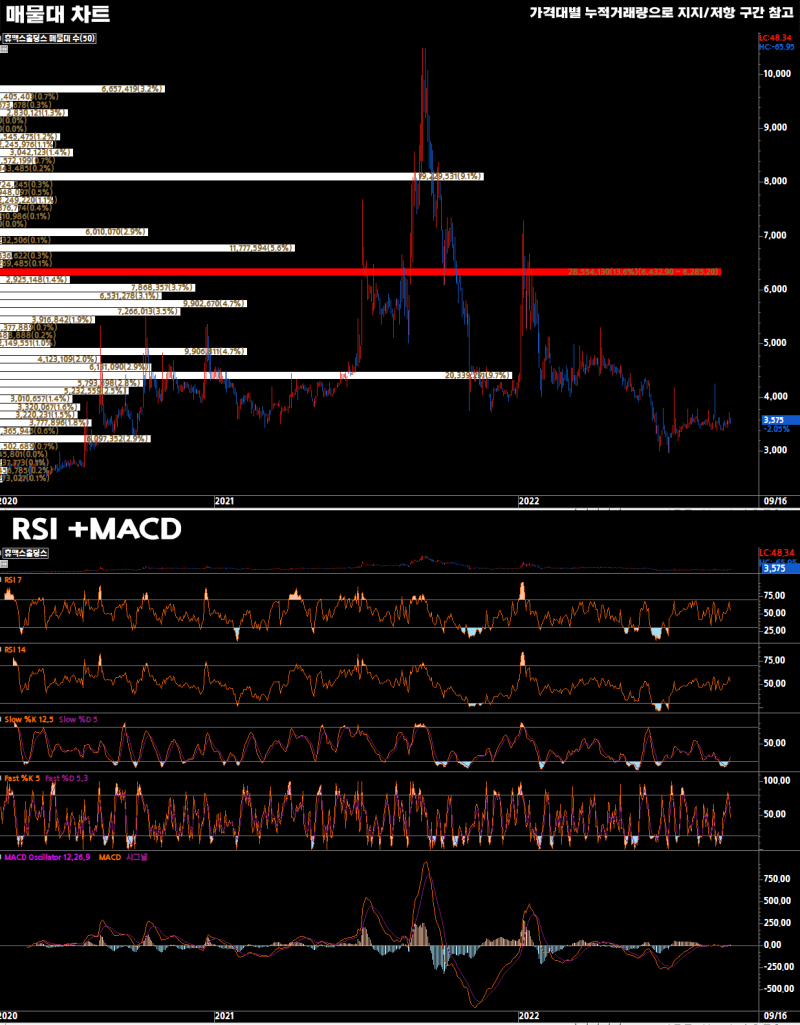Click the 2021 date label in the RSI+MACD chart
This screenshot has height=1025, width=800.
pyautogui.click(x=224, y=1016)
